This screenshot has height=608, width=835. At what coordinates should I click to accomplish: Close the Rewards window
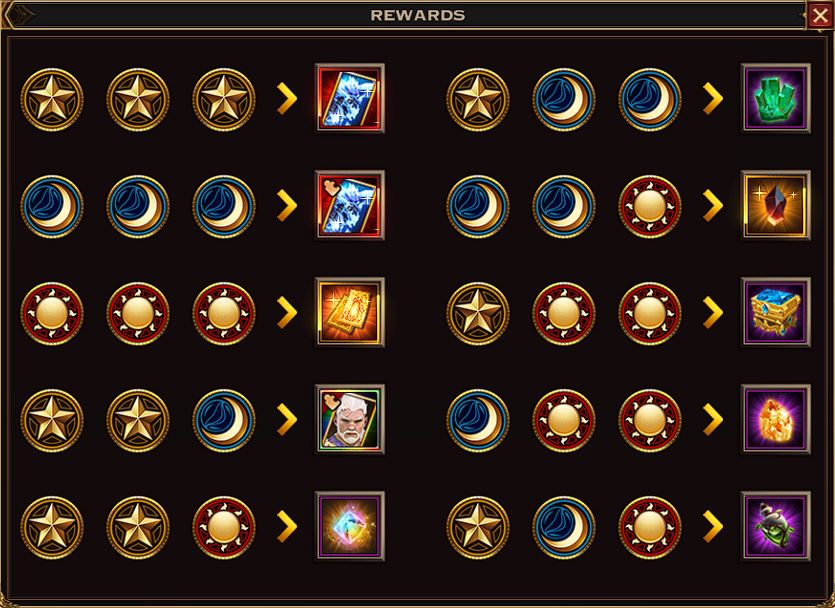coord(820,15)
